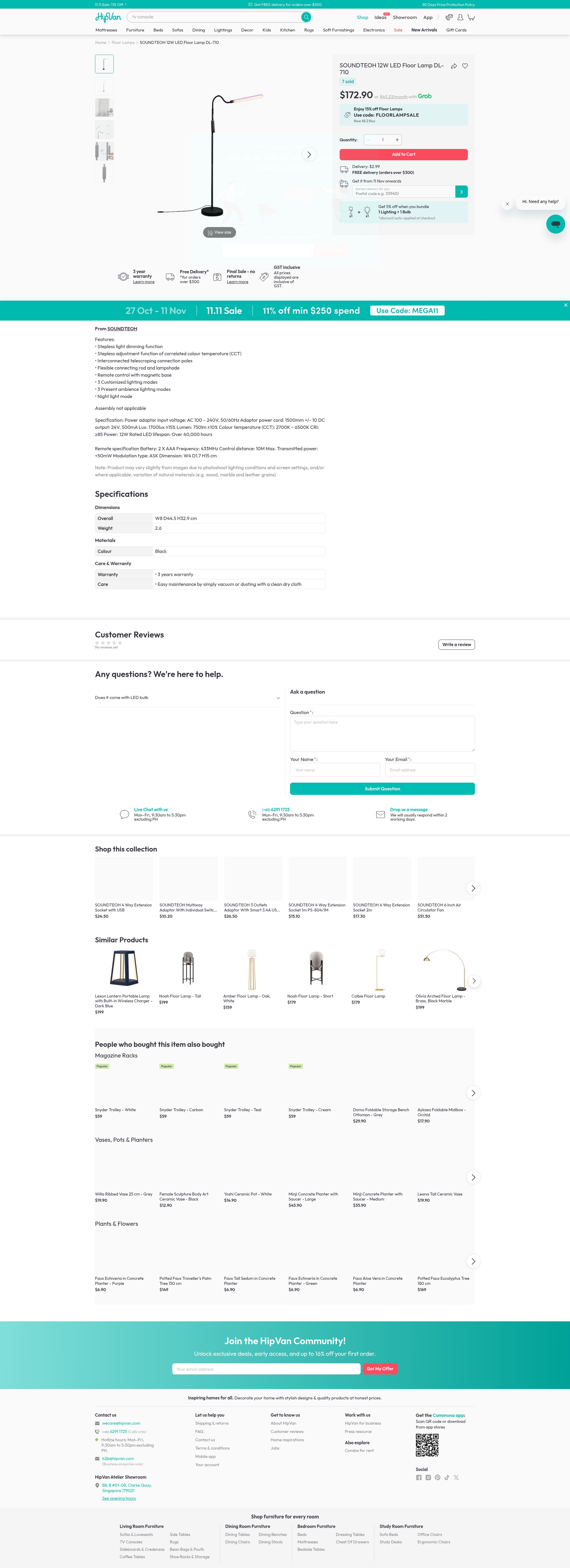Click Drop us a message link
Screen dimensions: 570x1568
click(408, 810)
